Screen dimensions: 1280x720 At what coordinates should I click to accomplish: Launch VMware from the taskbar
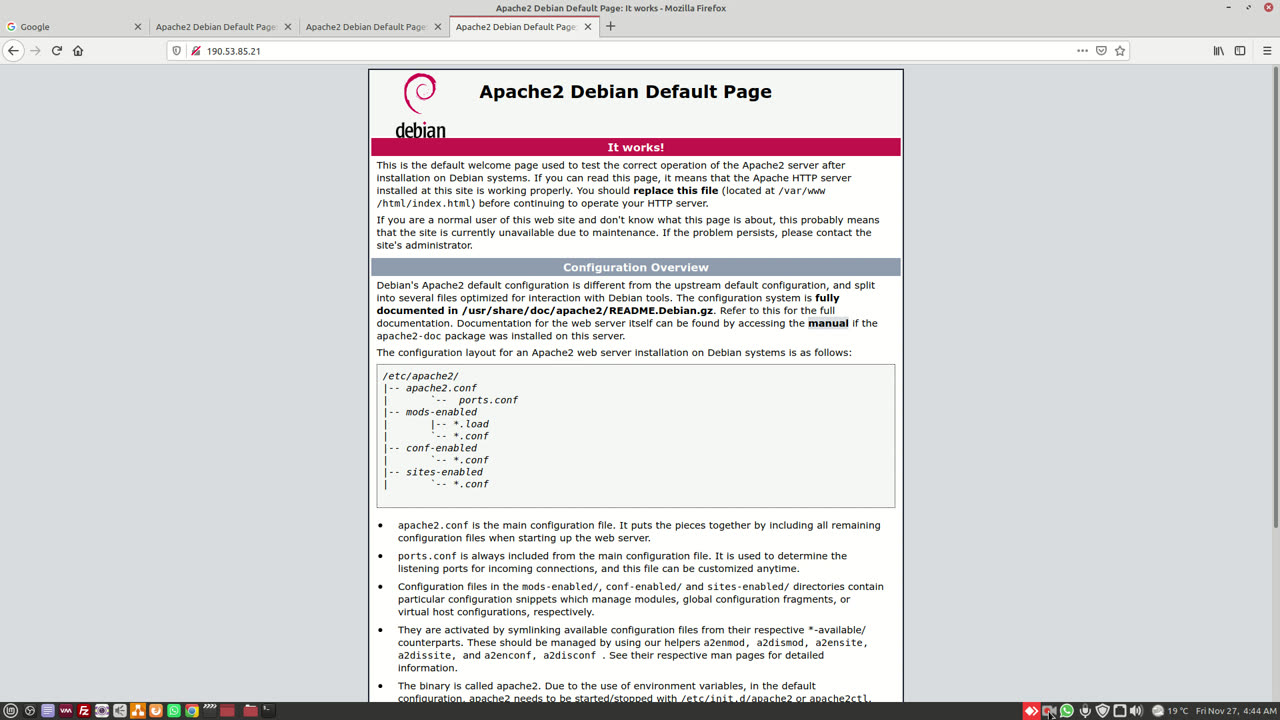point(66,711)
